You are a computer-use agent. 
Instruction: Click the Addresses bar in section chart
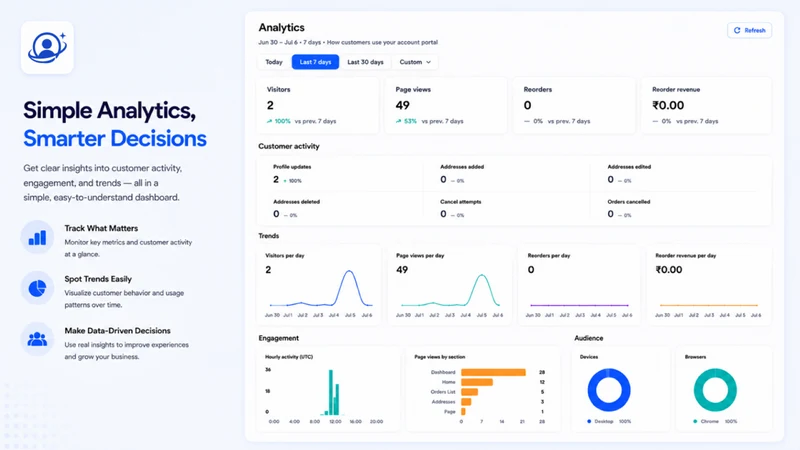point(466,402)
